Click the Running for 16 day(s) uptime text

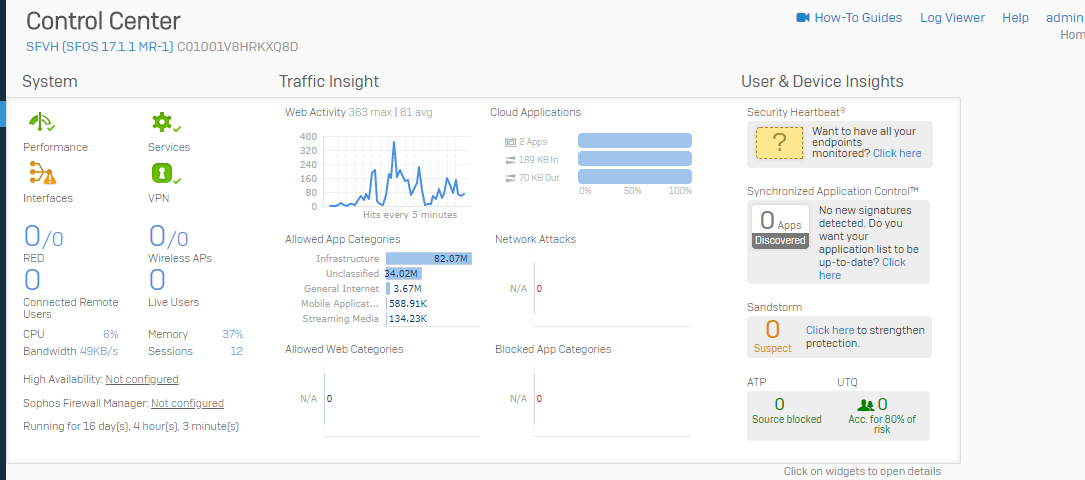(x=131, y=426)
